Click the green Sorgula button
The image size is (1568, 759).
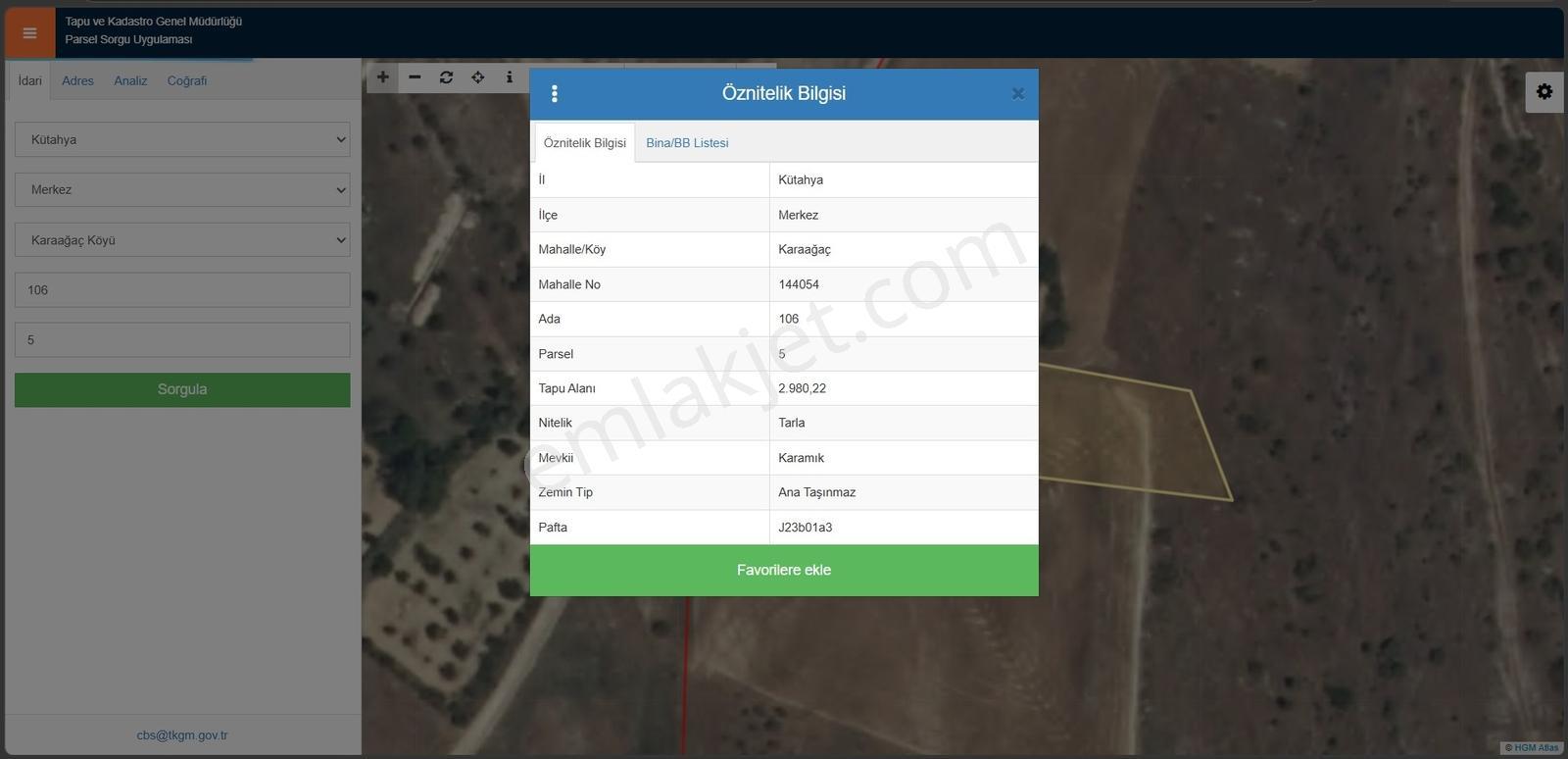point(182,389)
